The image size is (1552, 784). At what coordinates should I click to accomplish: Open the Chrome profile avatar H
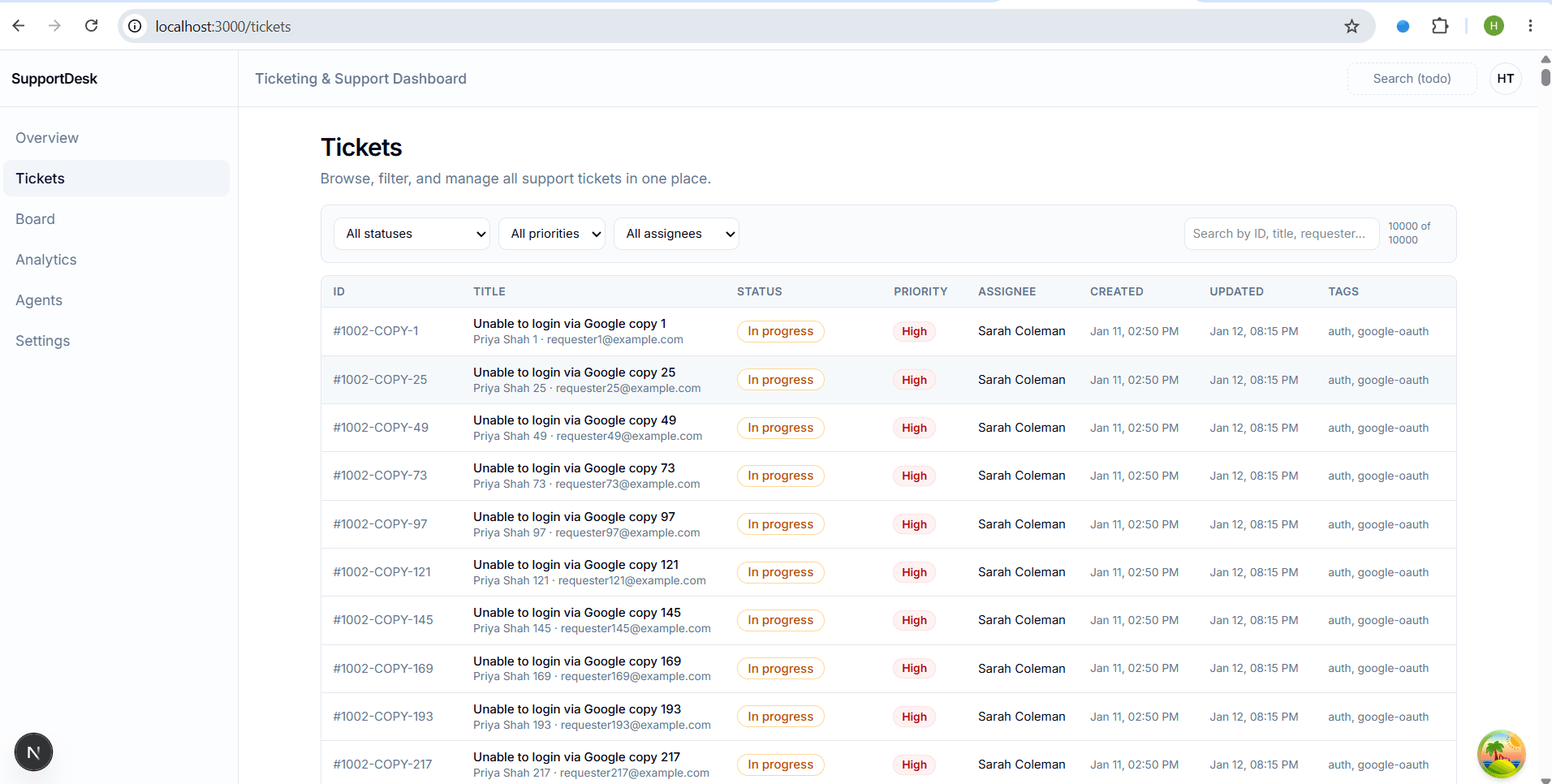pyautogui.click(x=1494, y=26)
